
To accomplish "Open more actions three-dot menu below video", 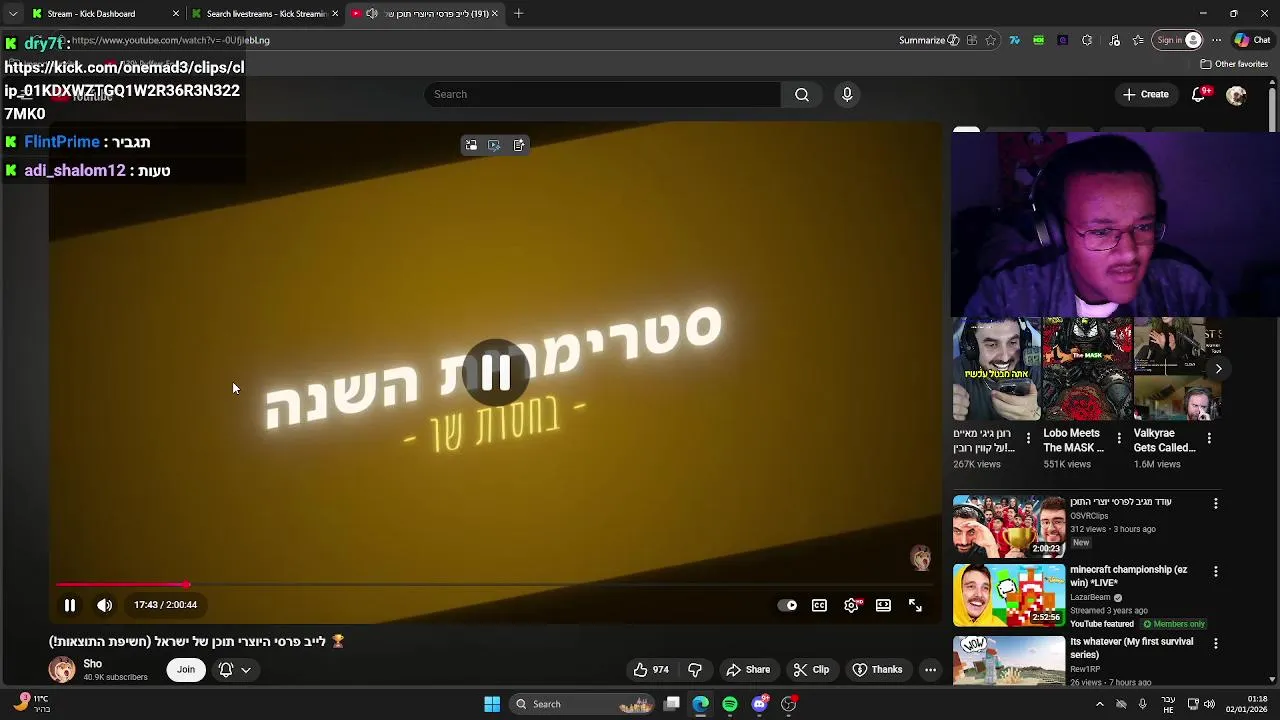I will (x=930, y=670).
